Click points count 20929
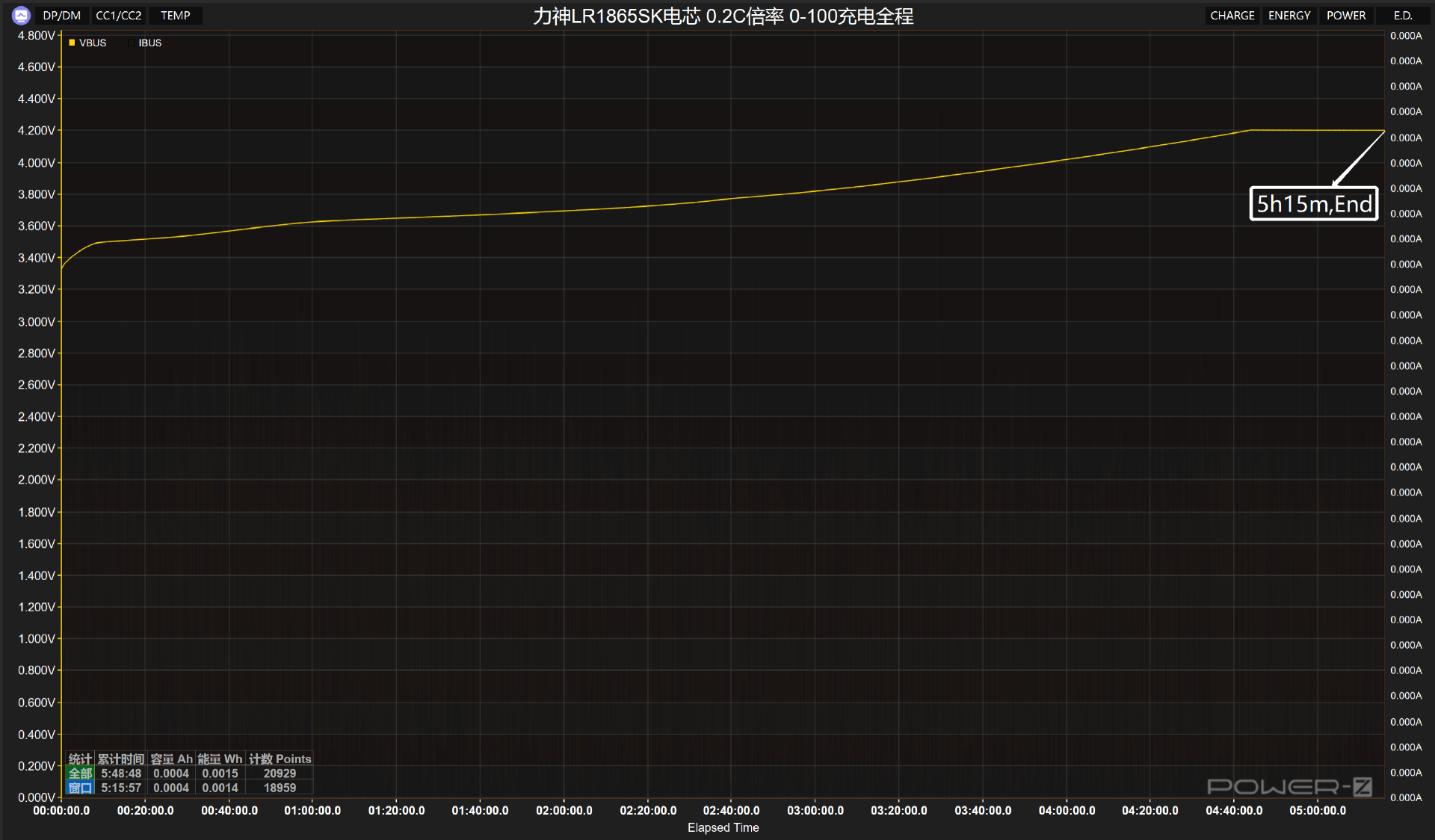The width and height of the screenshot is (1435, 840). click(280, 773)
